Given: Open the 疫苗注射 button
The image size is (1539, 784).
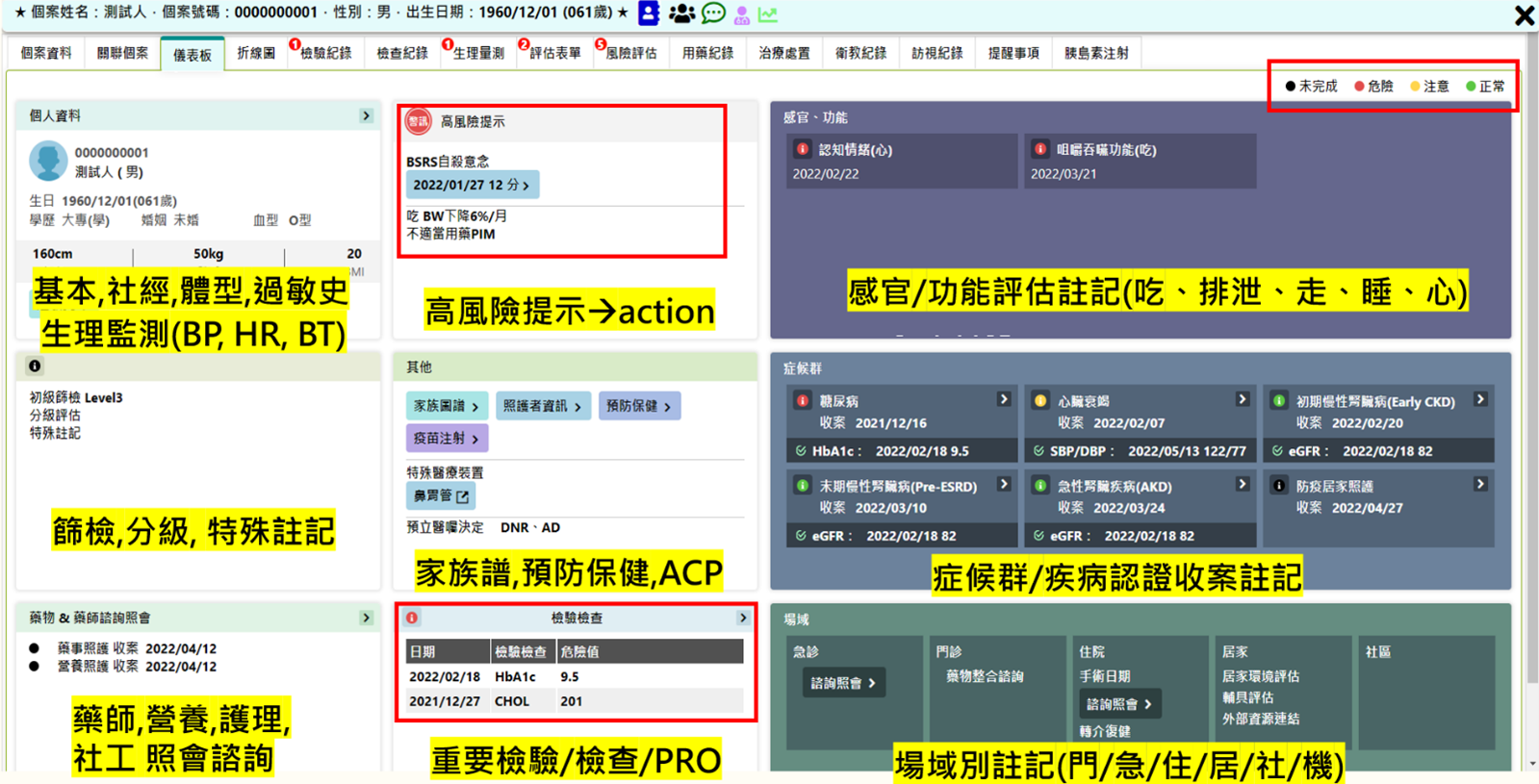Looking at the screenshot, I should (x=446, y=438).
